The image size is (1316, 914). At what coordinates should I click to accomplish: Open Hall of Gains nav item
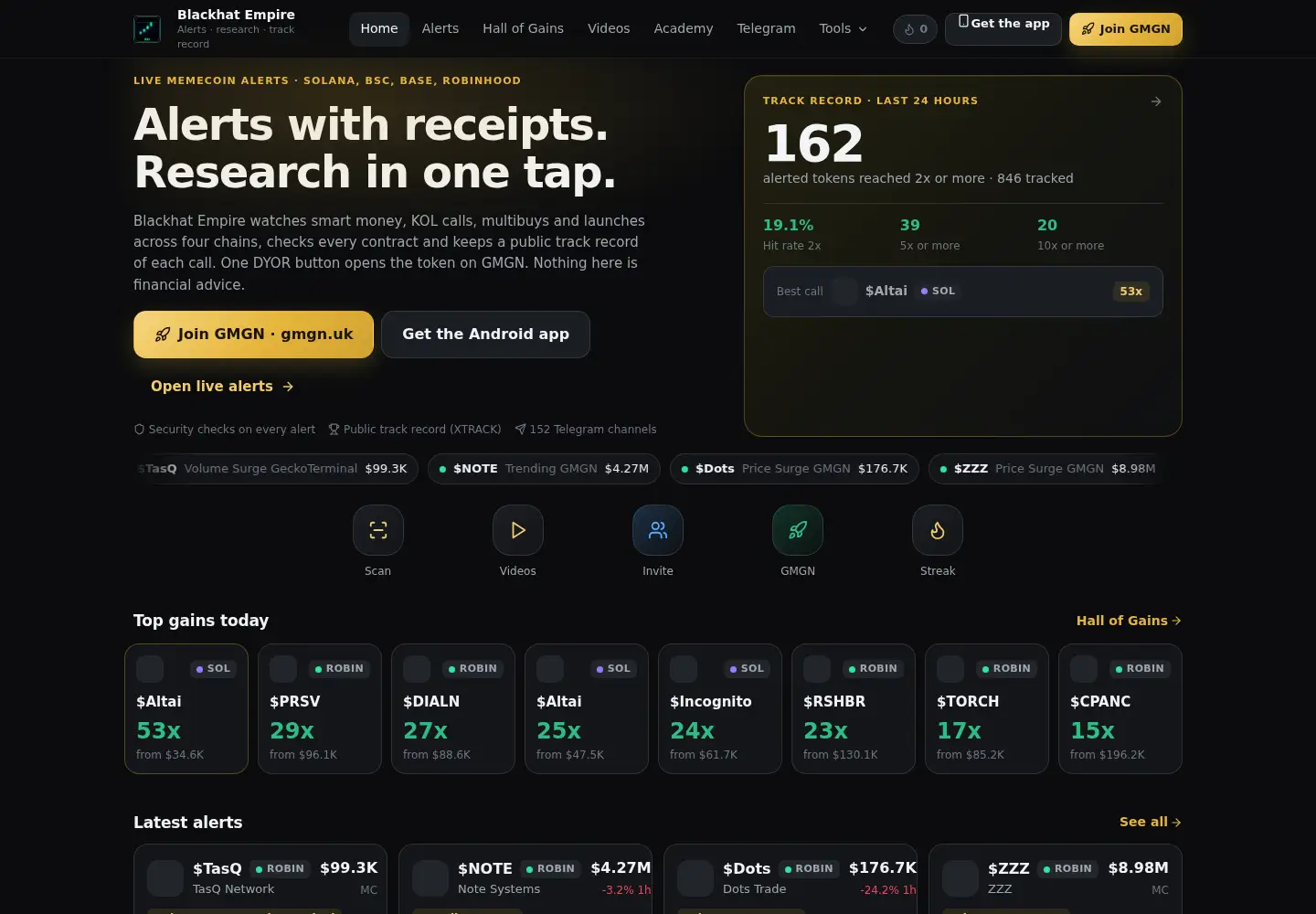(524, 29)
